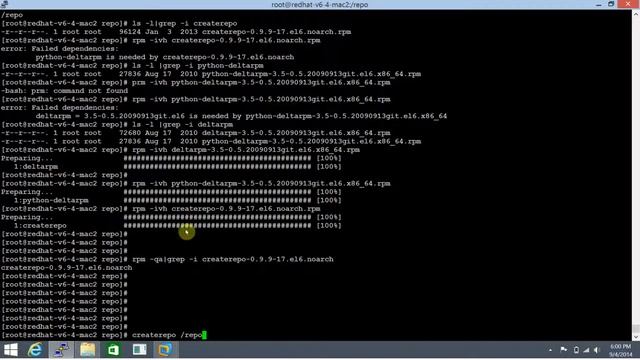Image resolution: width=640 pixels, height=360 pixels.
Task: Click the terminal scrollbar down arrow
Action: coord(636,337)
